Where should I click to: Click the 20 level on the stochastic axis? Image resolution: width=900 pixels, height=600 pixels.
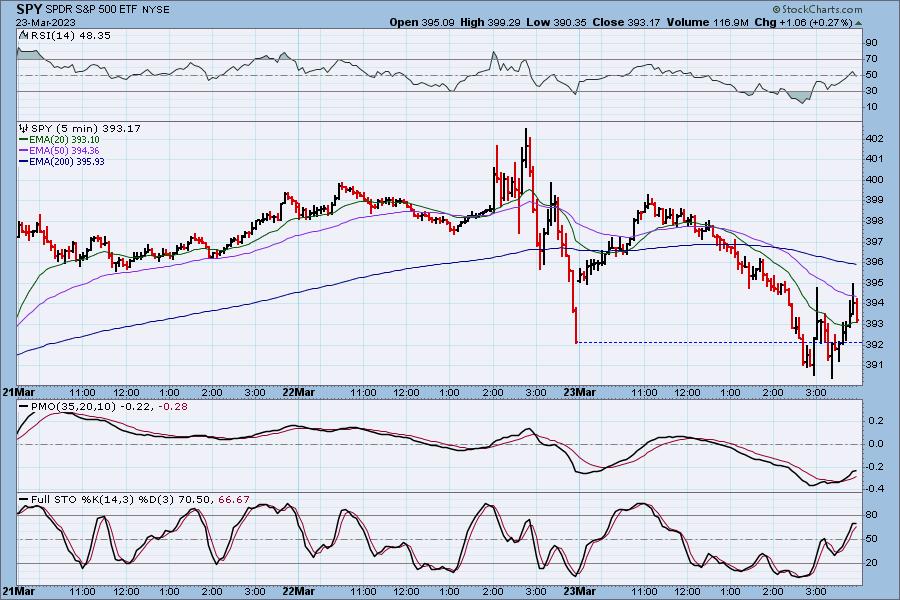tap(871, 563)
